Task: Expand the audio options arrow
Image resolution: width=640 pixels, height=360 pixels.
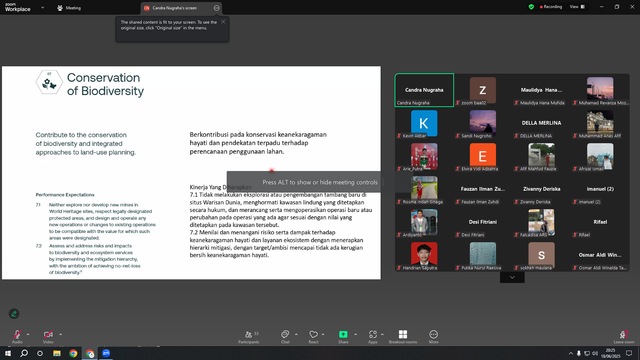Action: tap(28, 334)
